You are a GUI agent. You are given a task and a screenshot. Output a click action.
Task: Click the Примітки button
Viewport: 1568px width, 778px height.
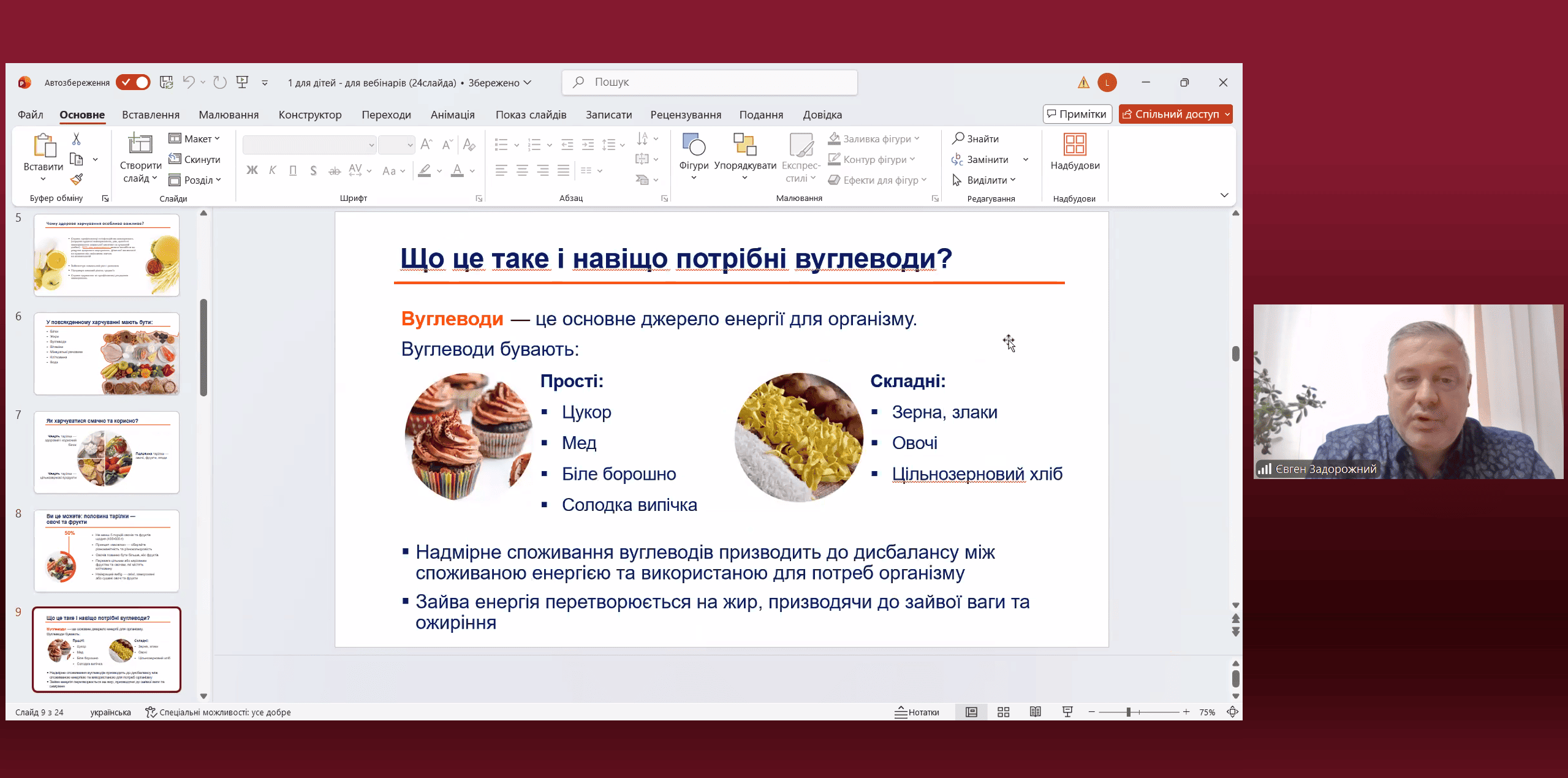(1077, 114)
